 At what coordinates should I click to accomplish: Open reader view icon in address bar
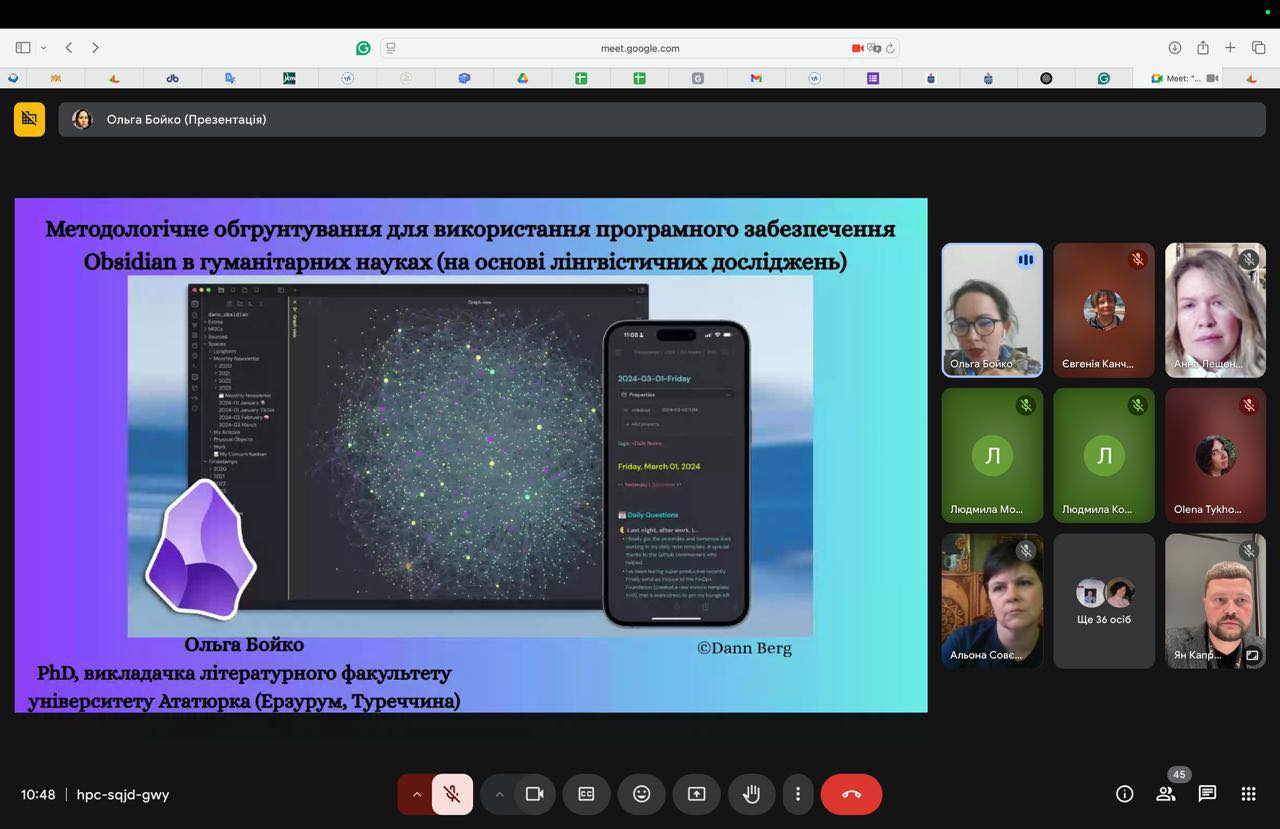click(x=391, y=48)
